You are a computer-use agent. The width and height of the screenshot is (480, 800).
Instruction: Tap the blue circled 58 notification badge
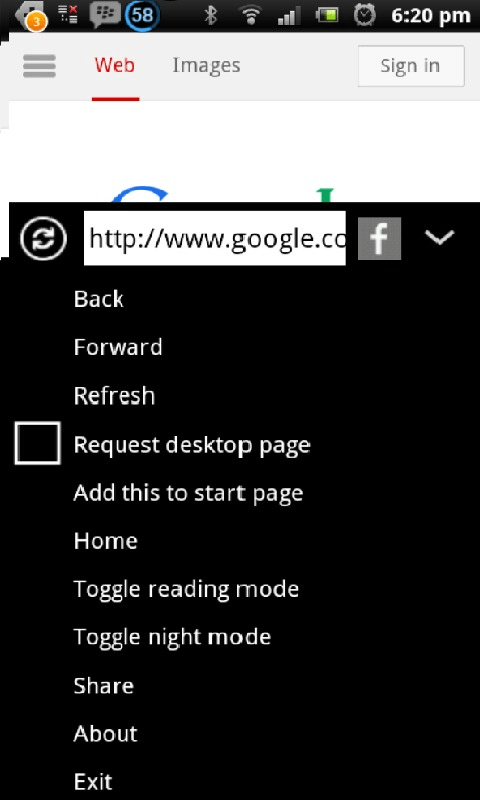coord(143,15)
